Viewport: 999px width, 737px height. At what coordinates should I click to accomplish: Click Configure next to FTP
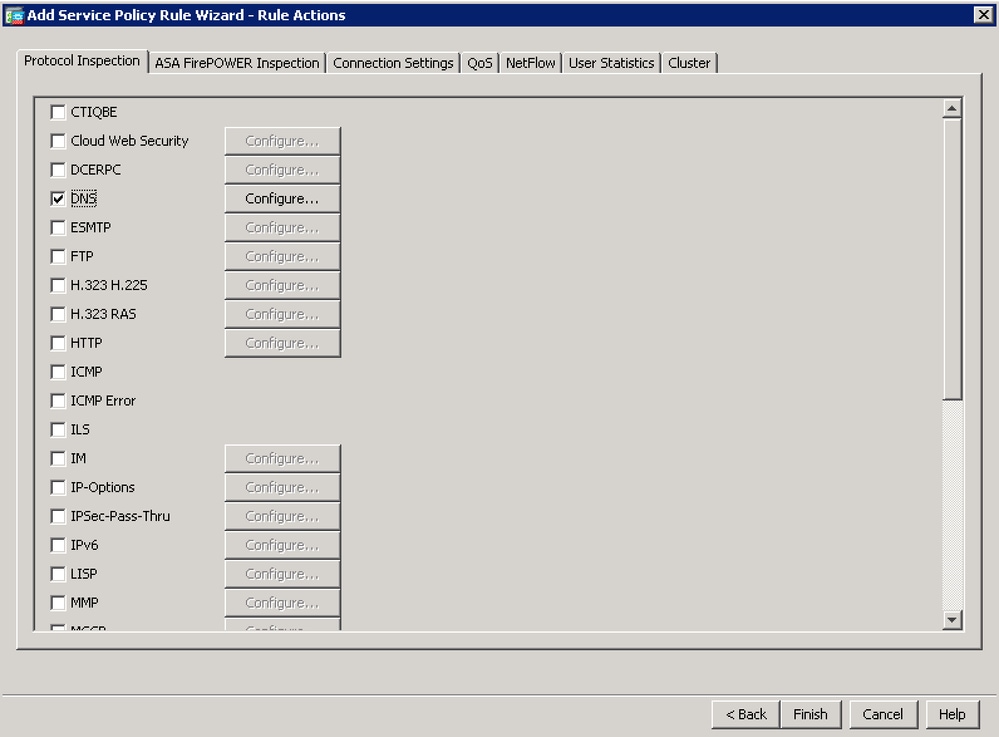pyautogui.click(x=282, y=256)
